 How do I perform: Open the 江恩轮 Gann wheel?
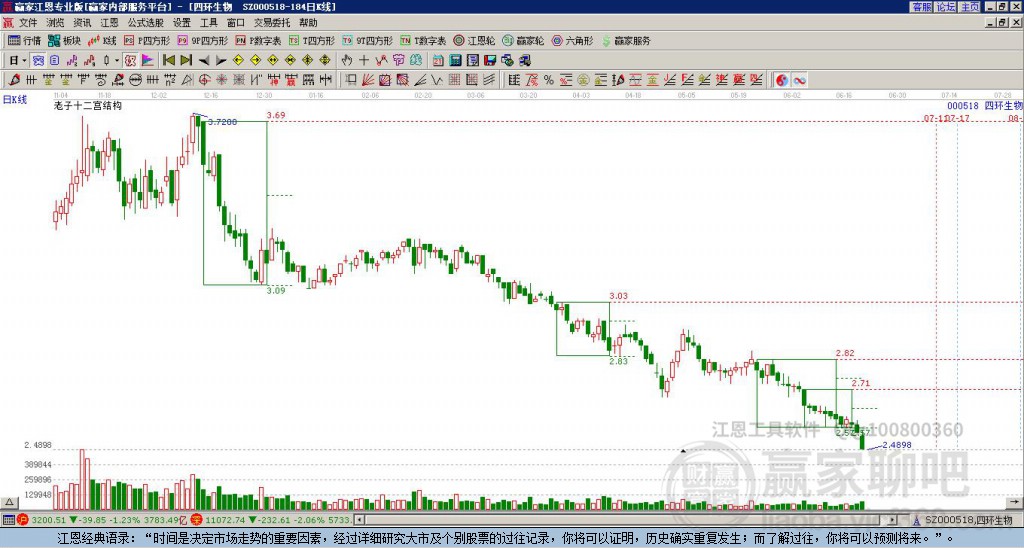[x=474, y=40]
